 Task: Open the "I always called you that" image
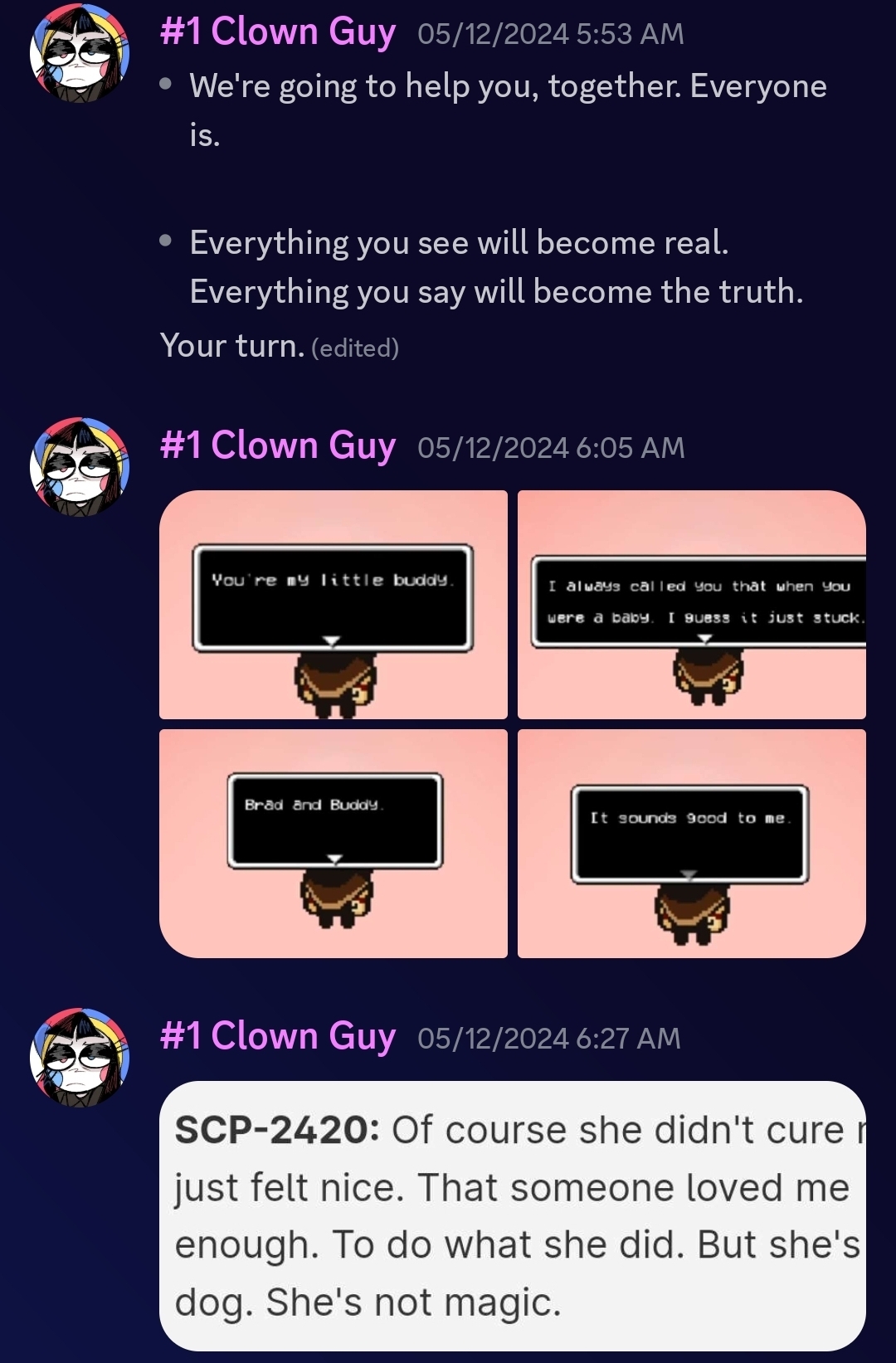click(692, 605)
